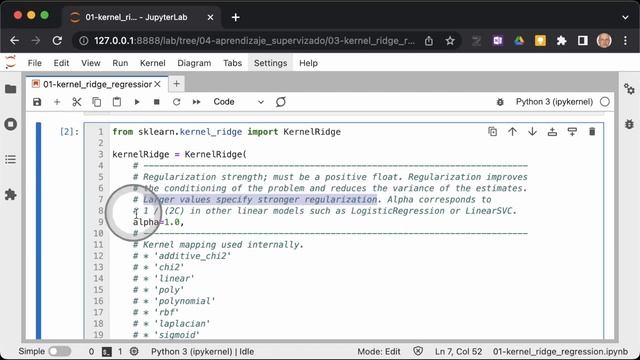The width and height of the screenshot is (640, 360).
Task: Open the file browser folder sidebar icon
Action: coord(11,89)
